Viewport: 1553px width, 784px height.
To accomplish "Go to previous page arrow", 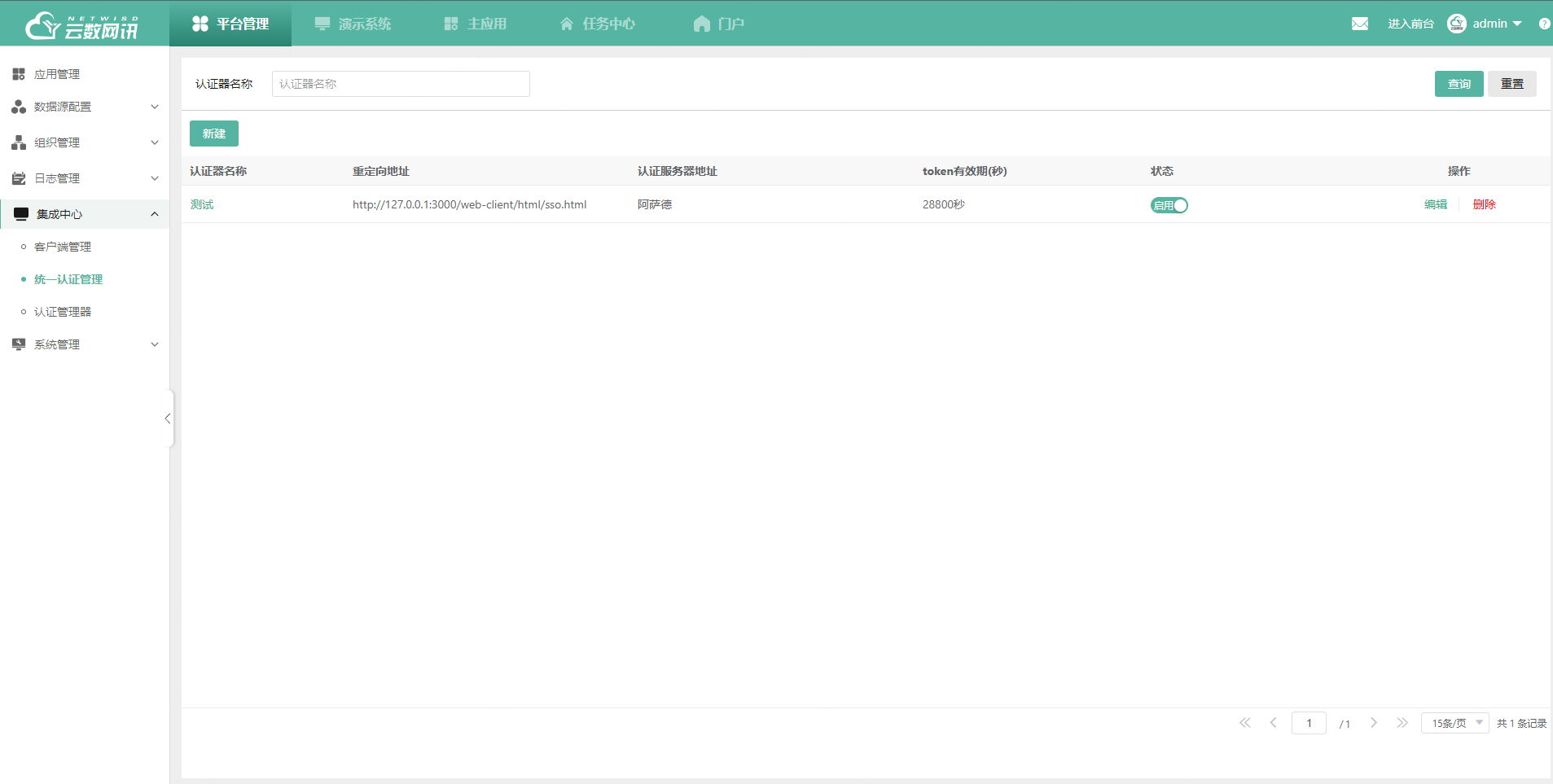I will 1273,723.
